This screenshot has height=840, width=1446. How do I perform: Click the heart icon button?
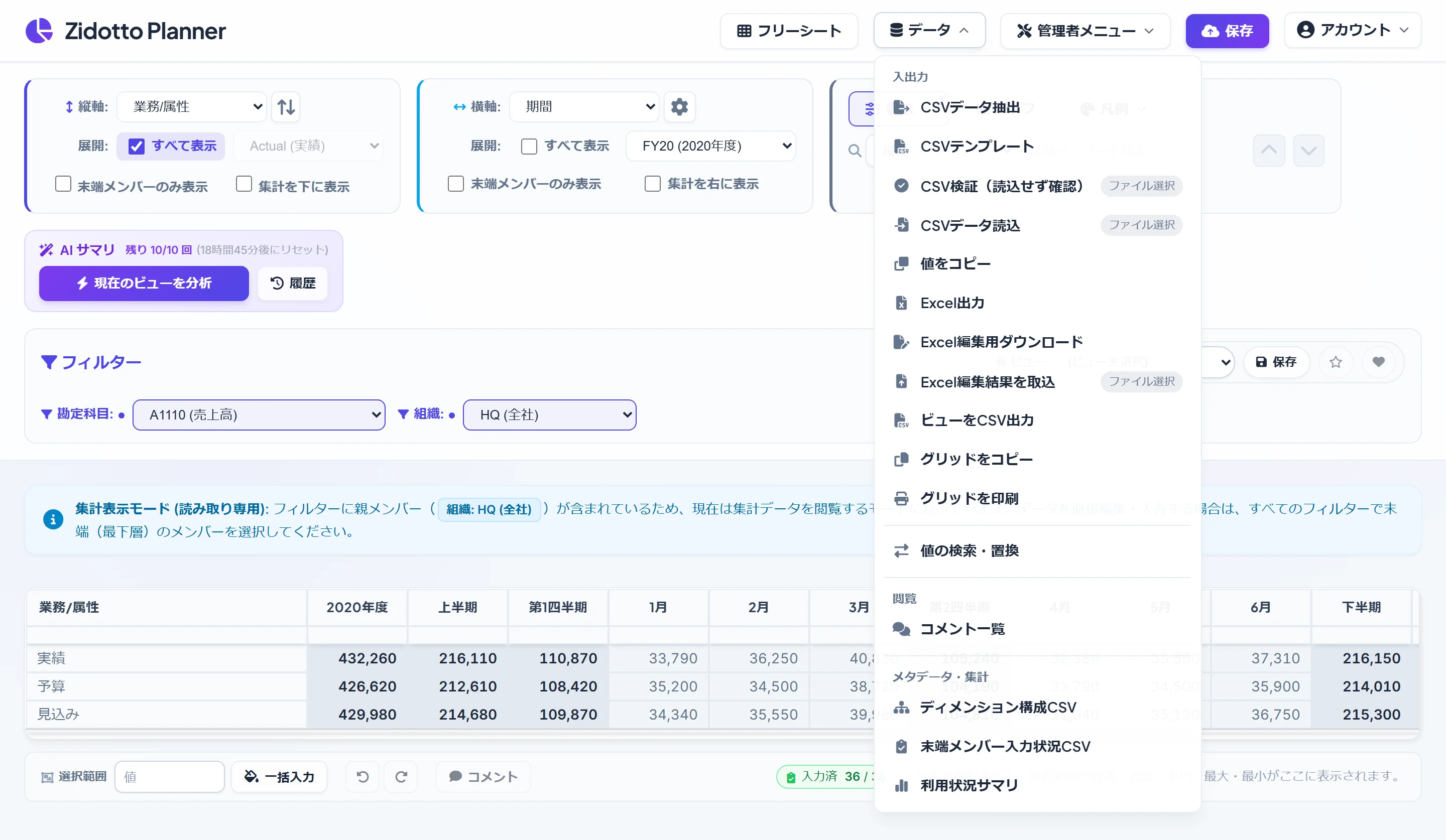(1378, 362)
